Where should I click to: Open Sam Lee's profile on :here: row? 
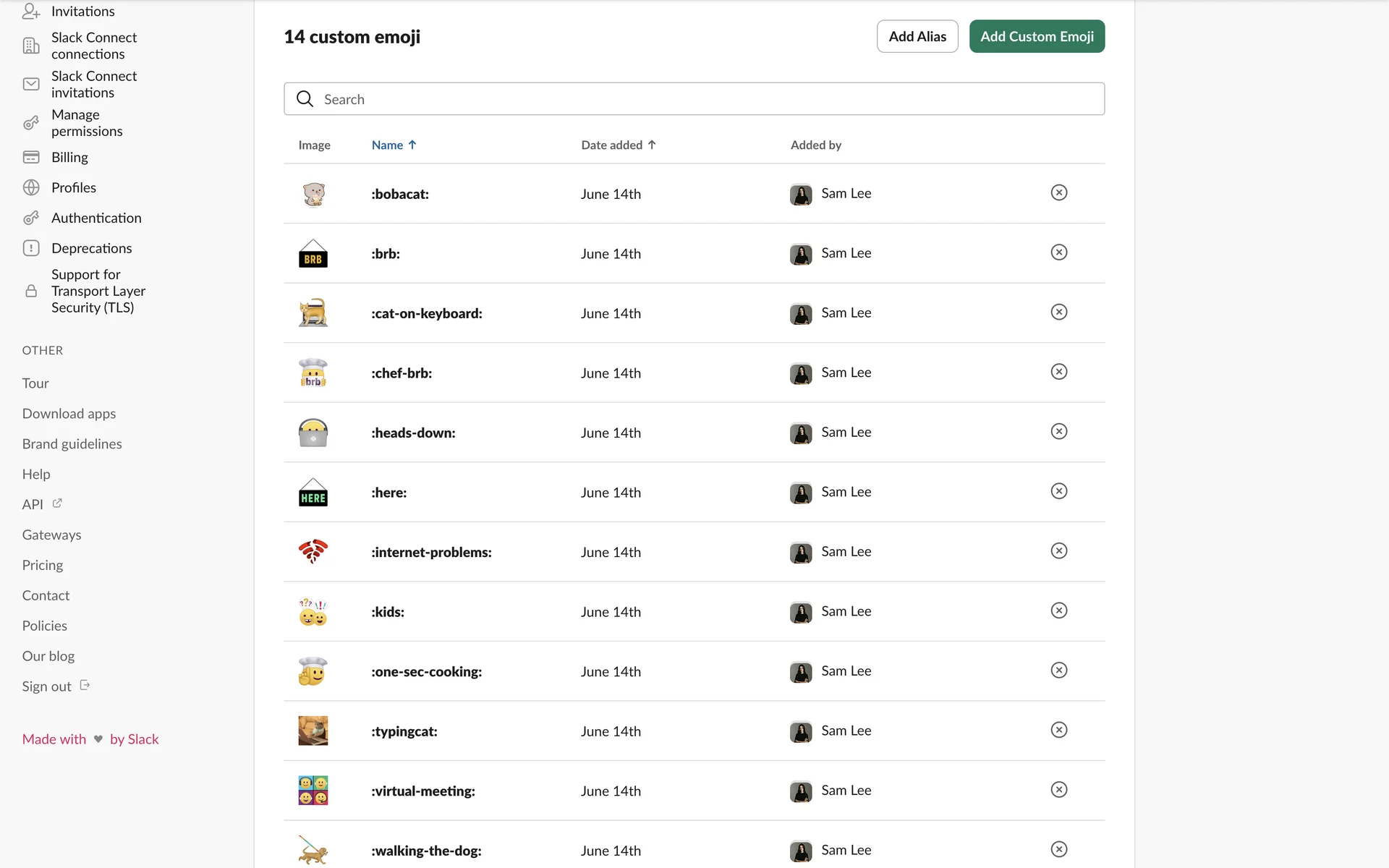tap(846, 492)
